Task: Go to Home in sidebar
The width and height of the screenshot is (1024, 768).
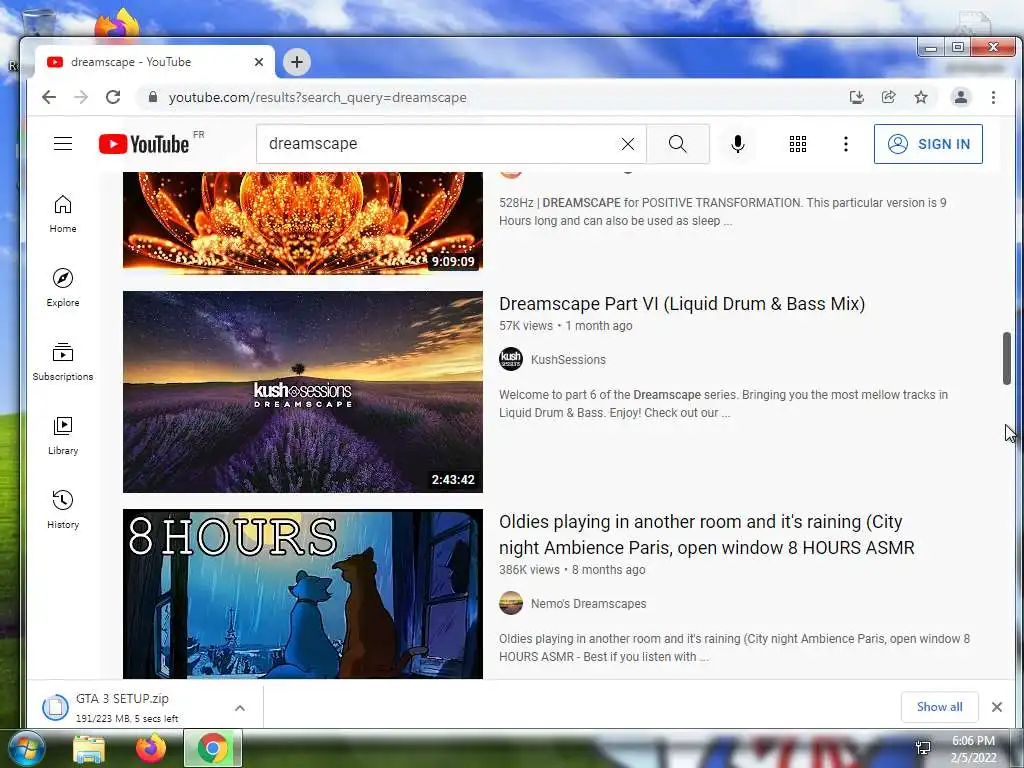Action: tap(63, 214)
